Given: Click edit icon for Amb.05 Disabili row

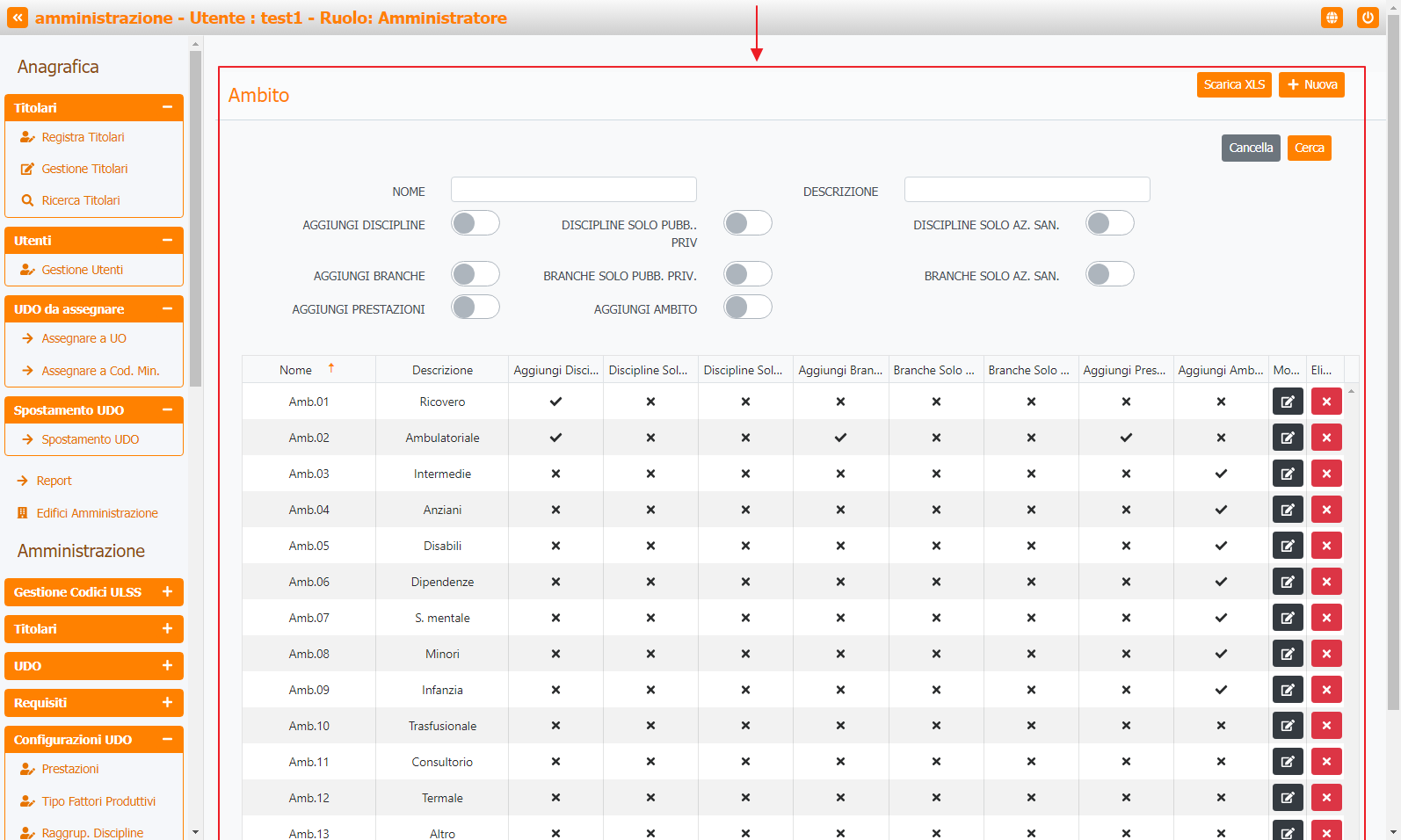Looking at the screenshot, I should coord(1288,546).
